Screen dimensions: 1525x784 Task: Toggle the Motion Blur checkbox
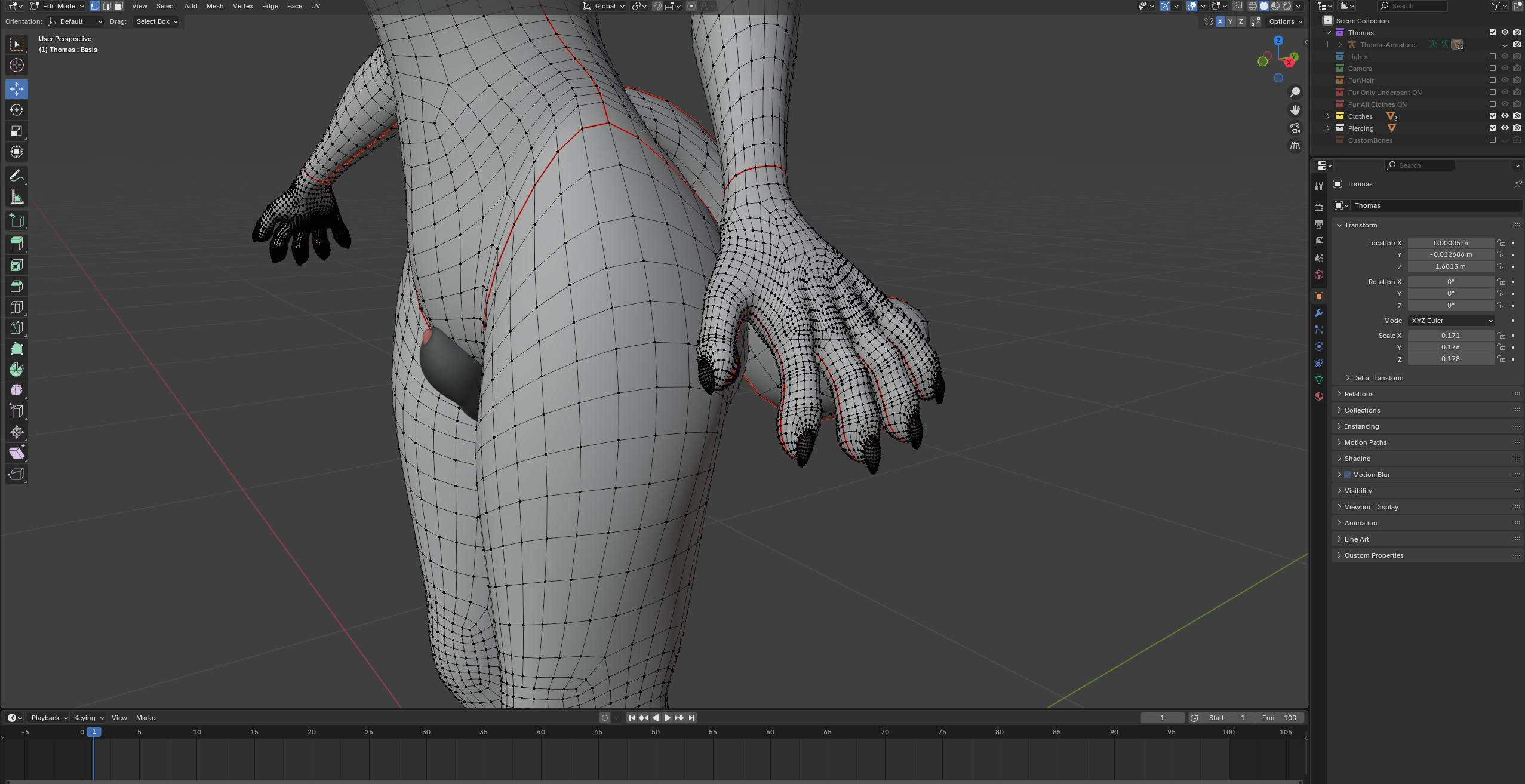1348,475
